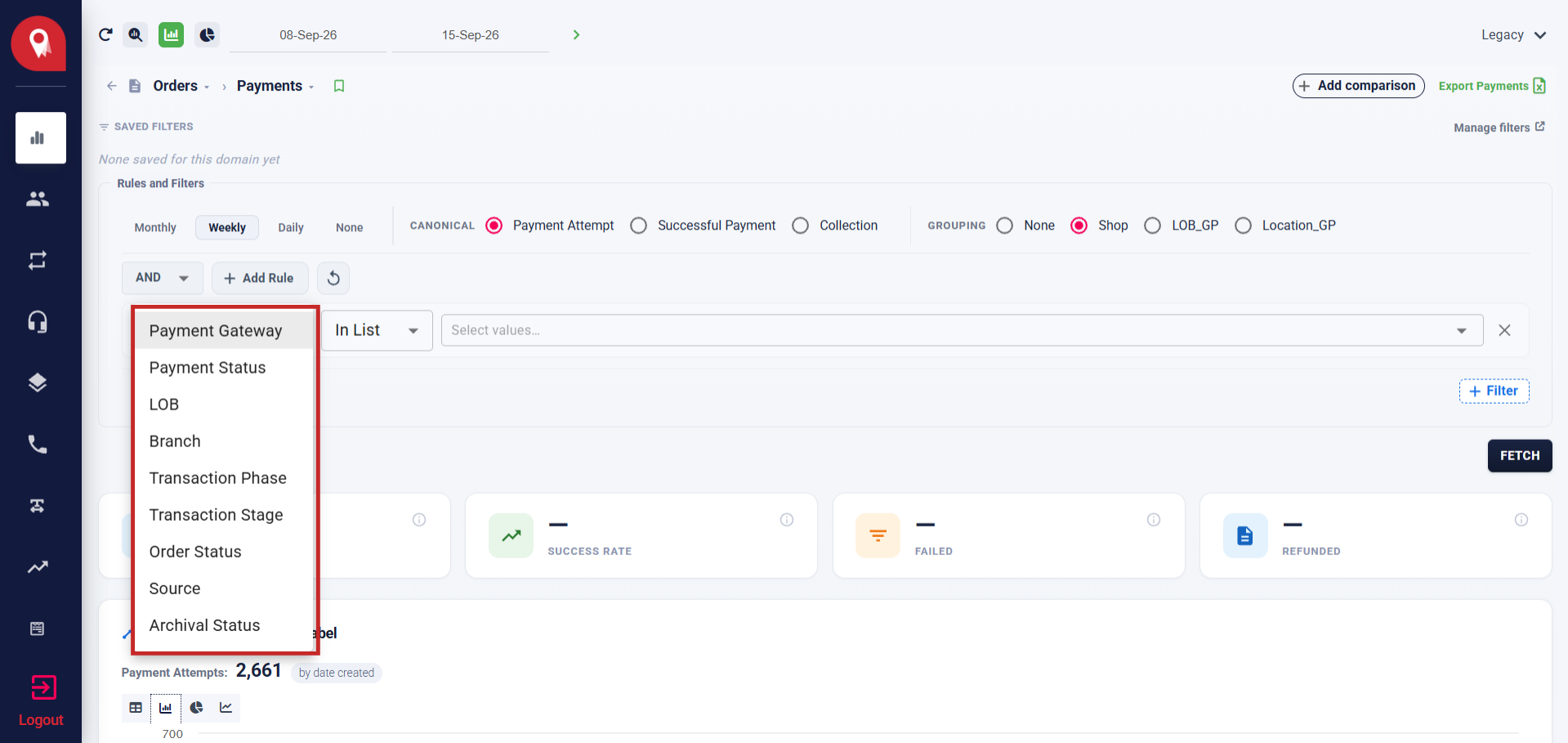This screenshot has height=743, width=1568.
Task: Select the Collection canonical radio
Action: point(801,226)
